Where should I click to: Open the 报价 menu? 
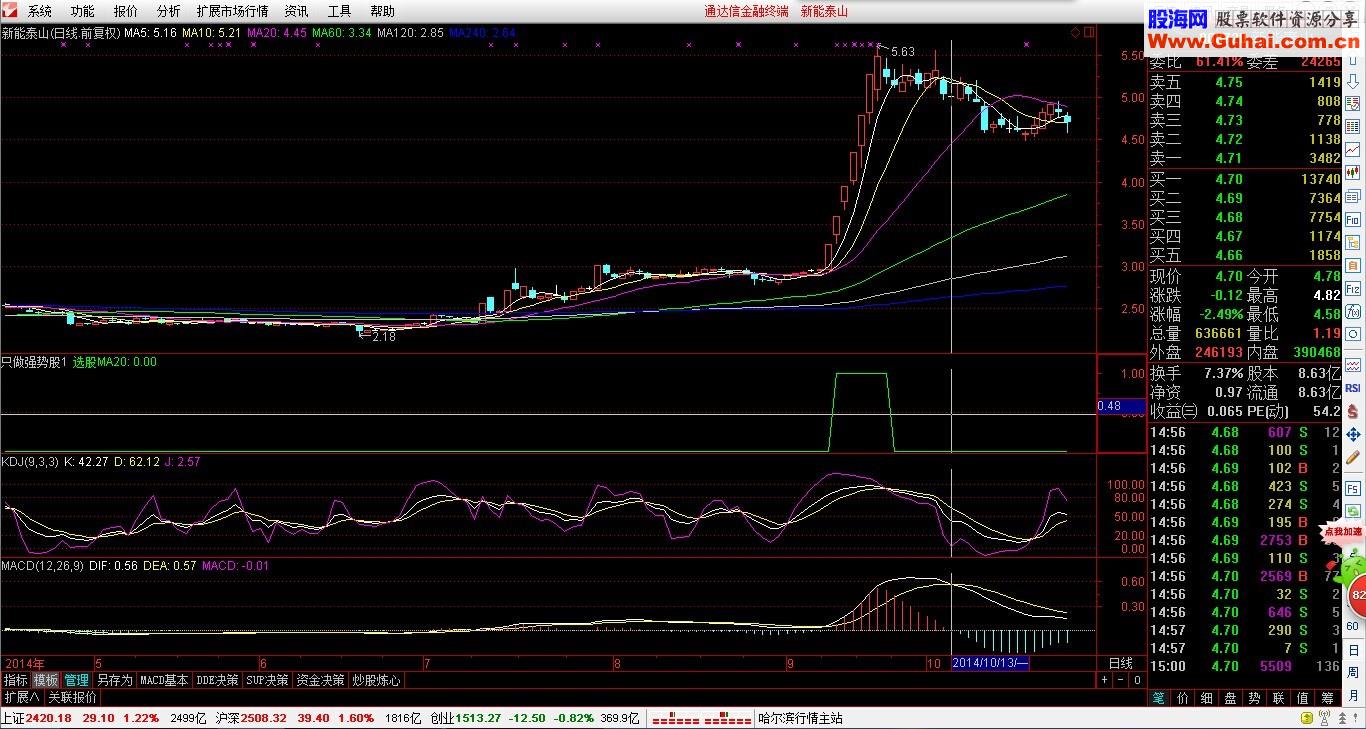coord(126,11)
